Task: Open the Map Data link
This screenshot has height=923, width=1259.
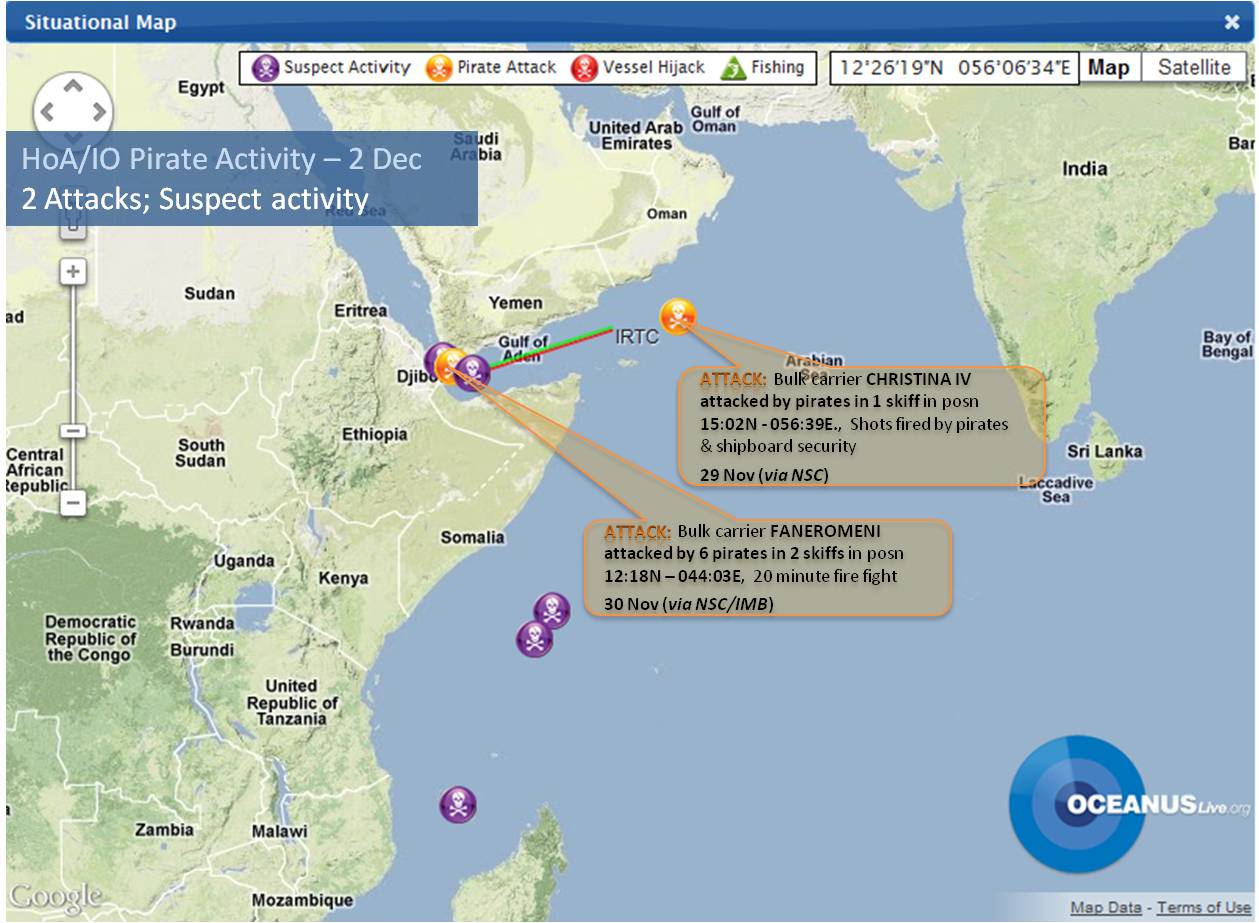Action: click(1105, 907)
